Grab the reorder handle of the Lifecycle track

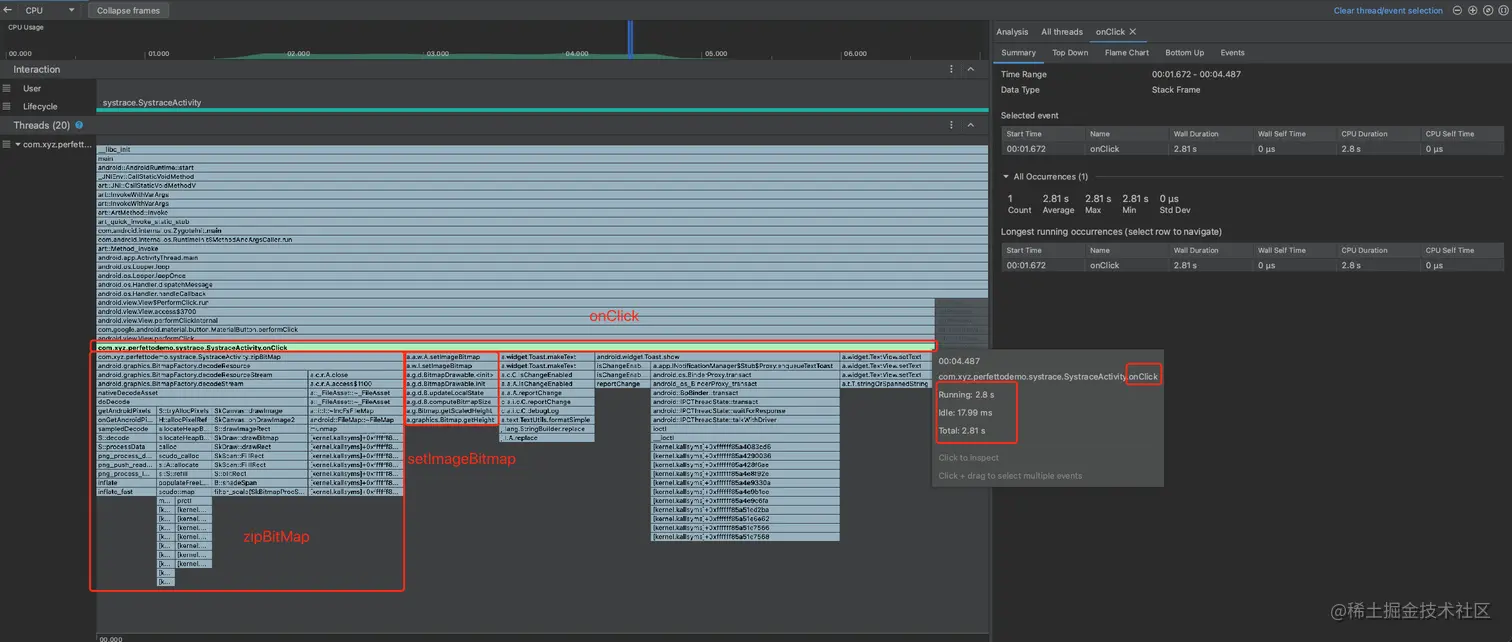coord(7,106)
